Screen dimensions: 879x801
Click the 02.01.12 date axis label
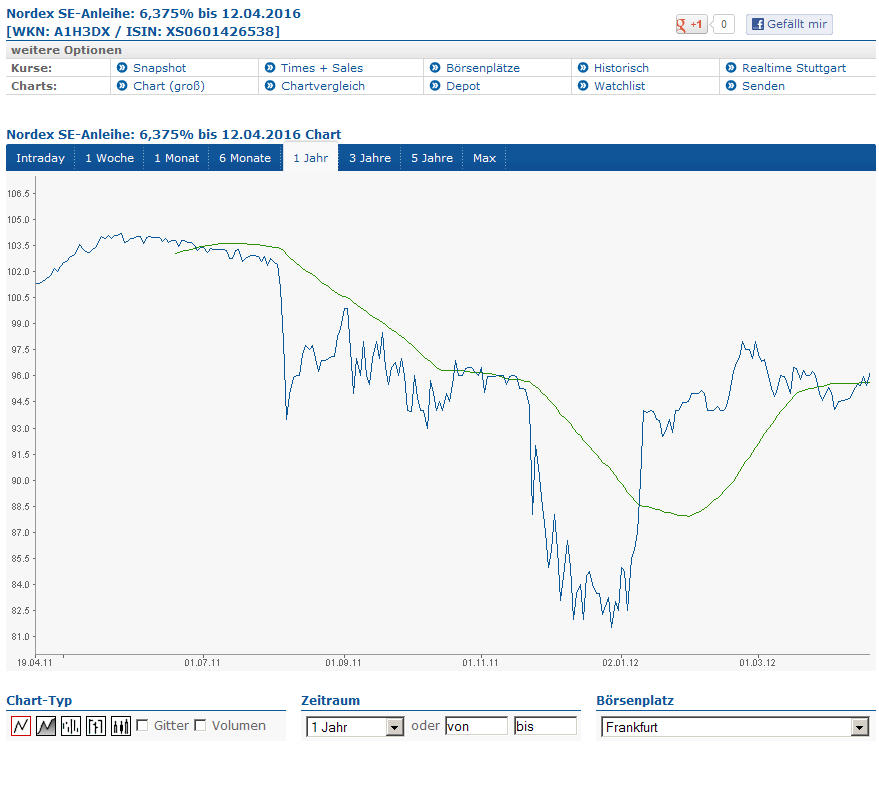coord(621,663)
